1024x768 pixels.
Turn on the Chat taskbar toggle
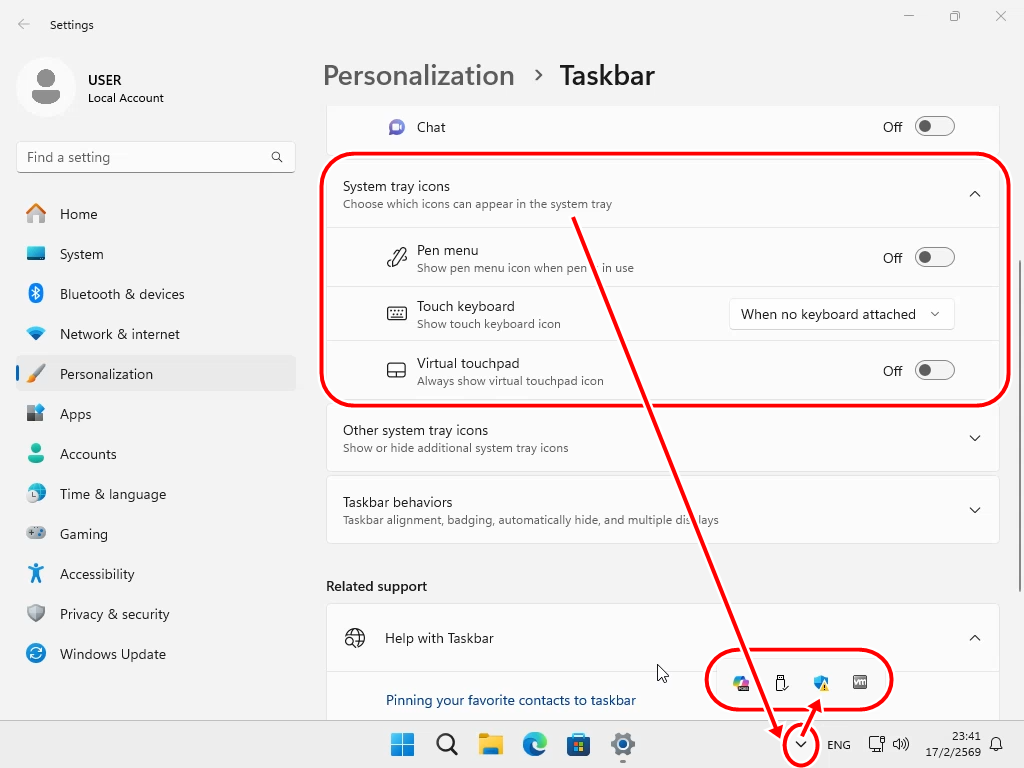[935, 127]
